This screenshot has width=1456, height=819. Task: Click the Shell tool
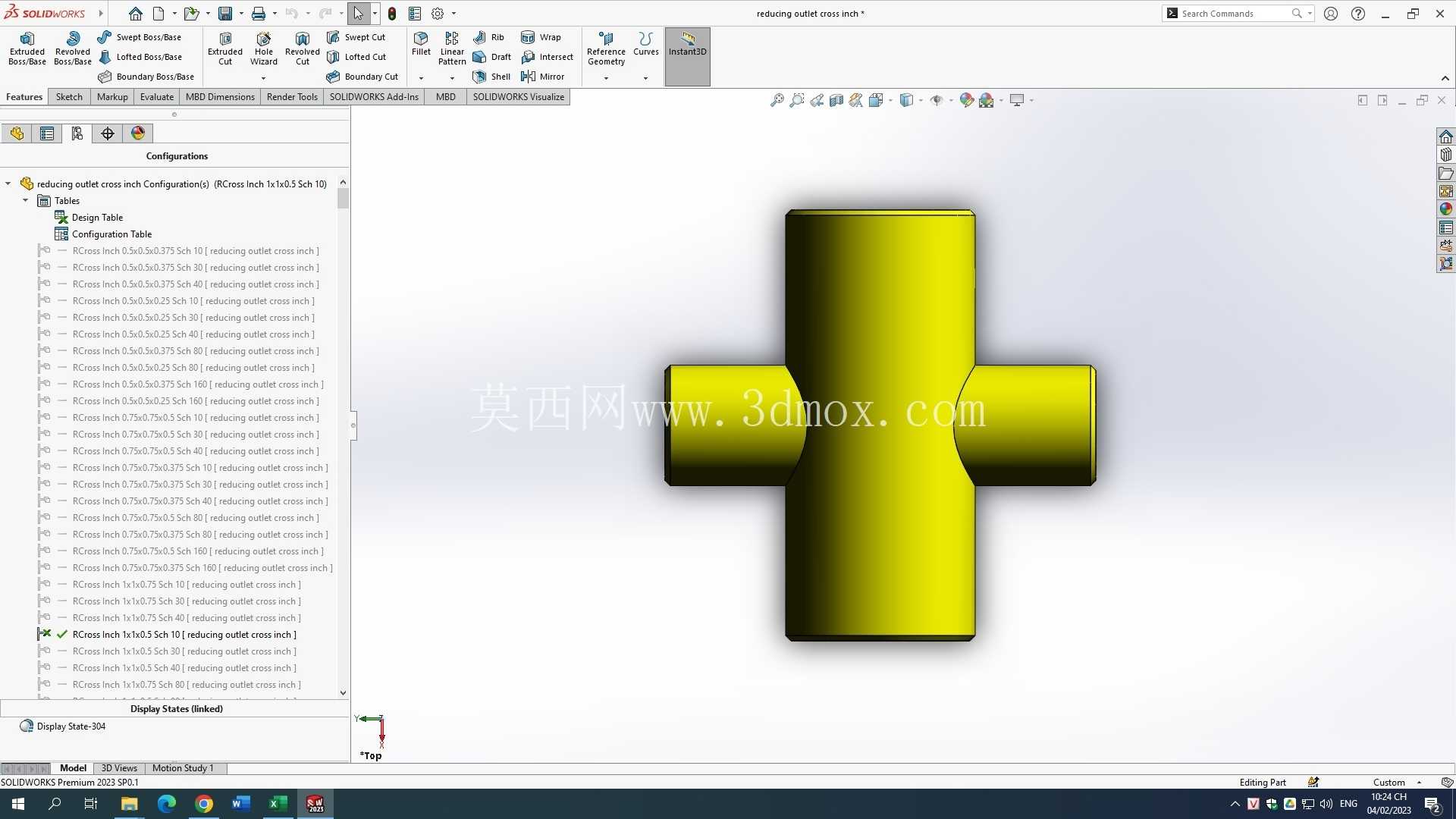(491, 77)
